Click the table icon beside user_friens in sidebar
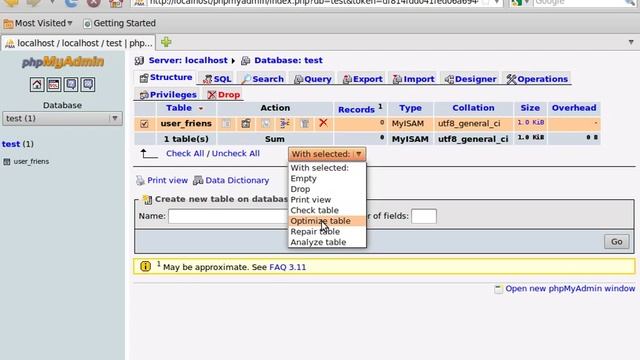 click(7, 162)
